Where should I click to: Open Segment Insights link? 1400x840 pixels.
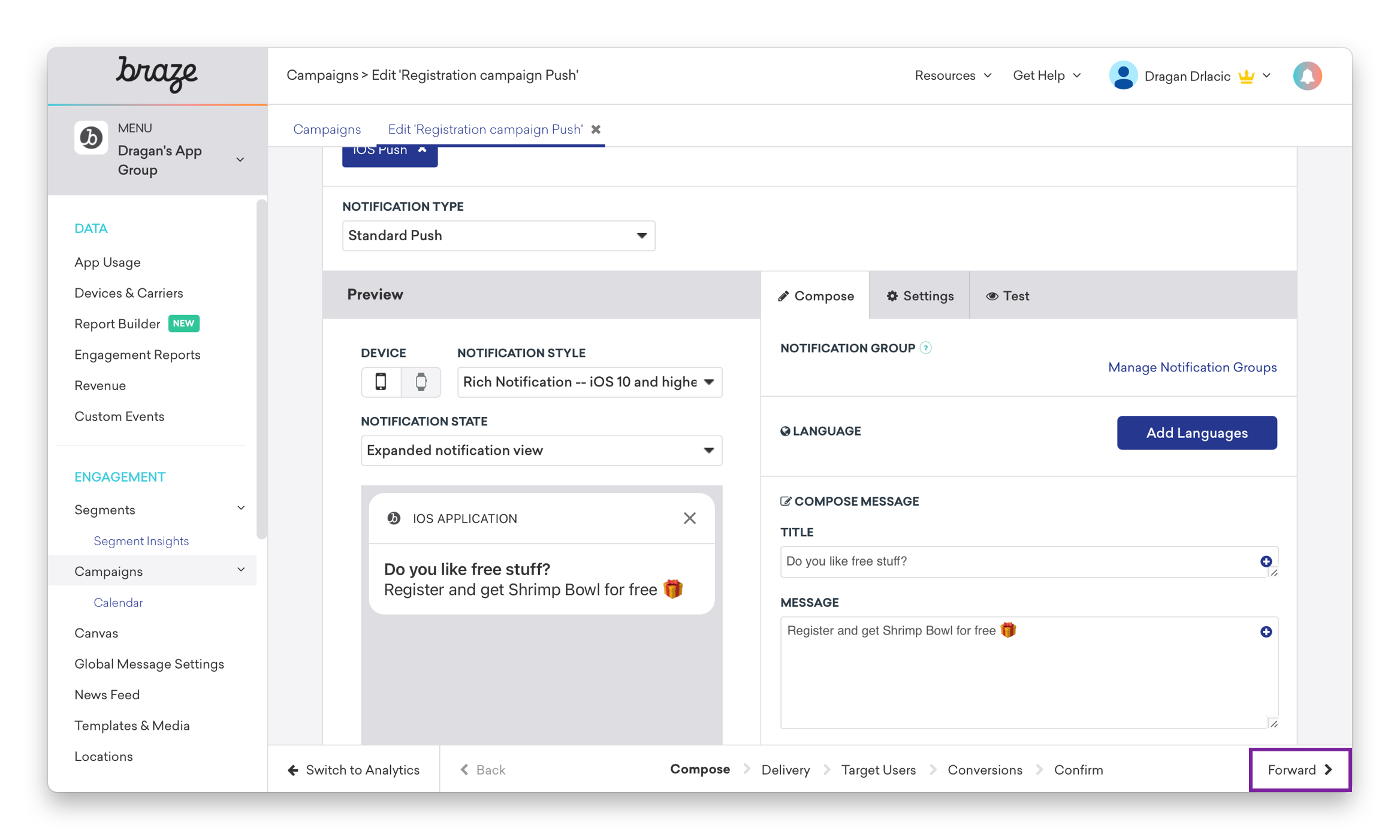(141, 541)
